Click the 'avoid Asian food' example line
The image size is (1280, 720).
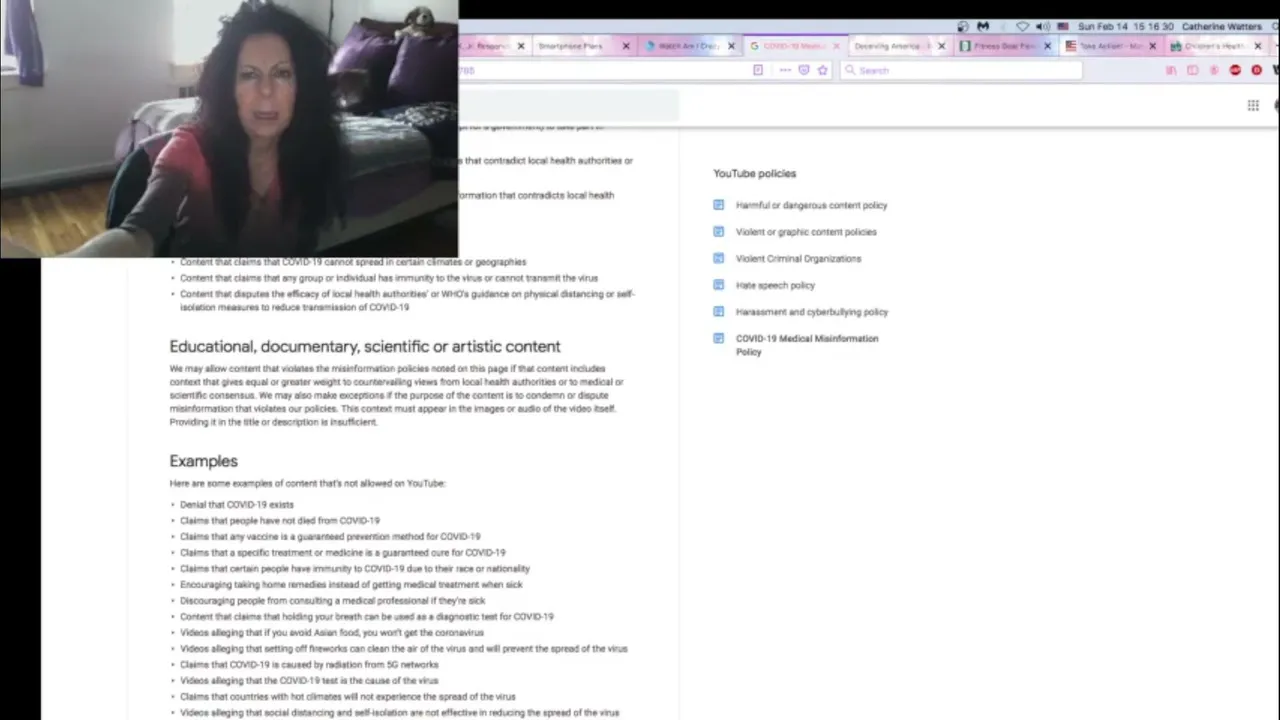(332, 633)
